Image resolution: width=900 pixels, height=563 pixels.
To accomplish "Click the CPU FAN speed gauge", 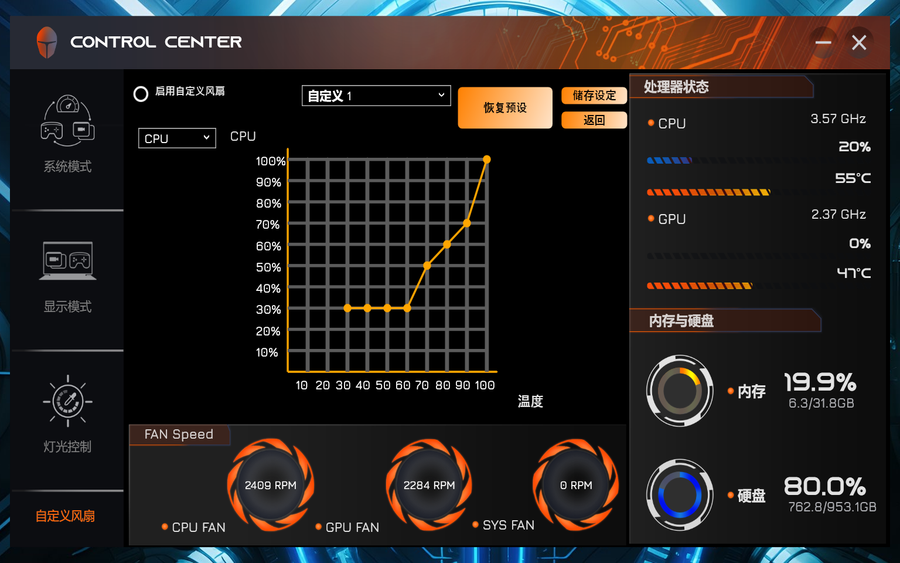I will [271, 485].
